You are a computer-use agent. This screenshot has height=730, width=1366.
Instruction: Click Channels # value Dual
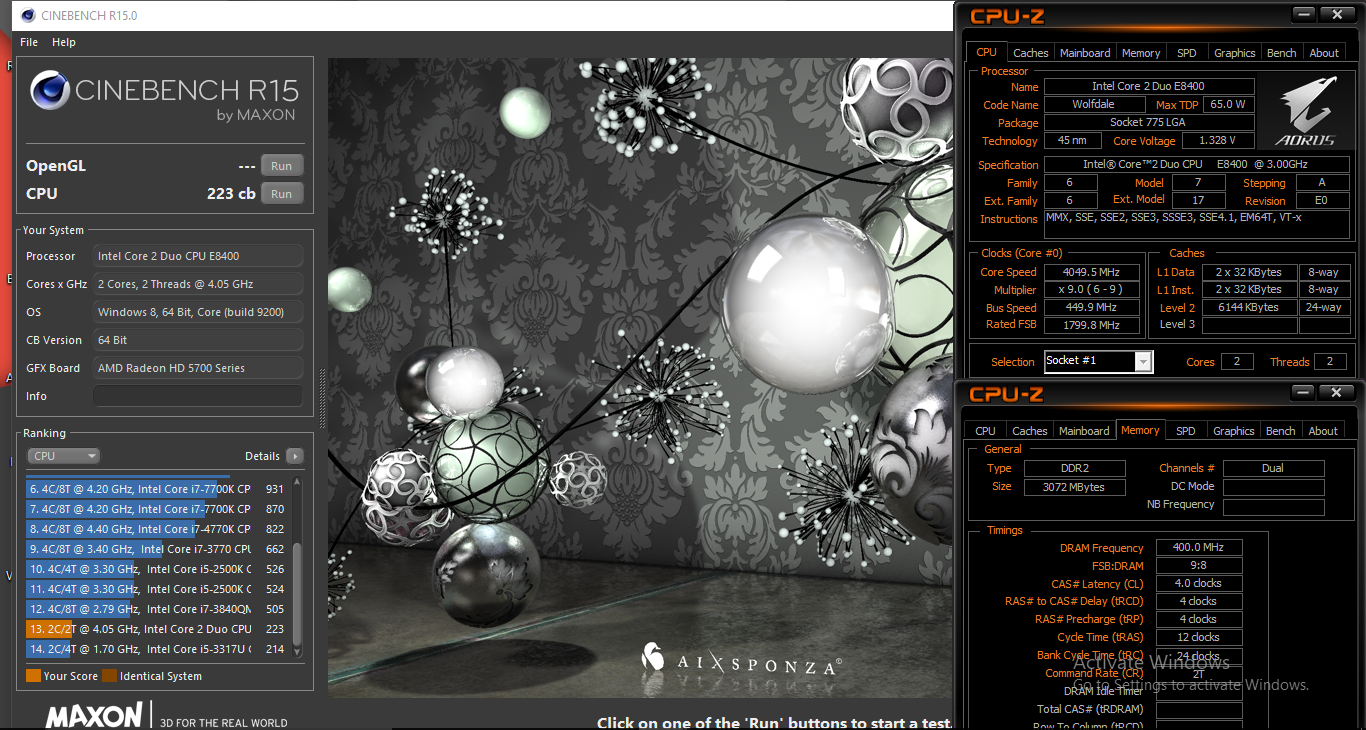point(1273,468)
